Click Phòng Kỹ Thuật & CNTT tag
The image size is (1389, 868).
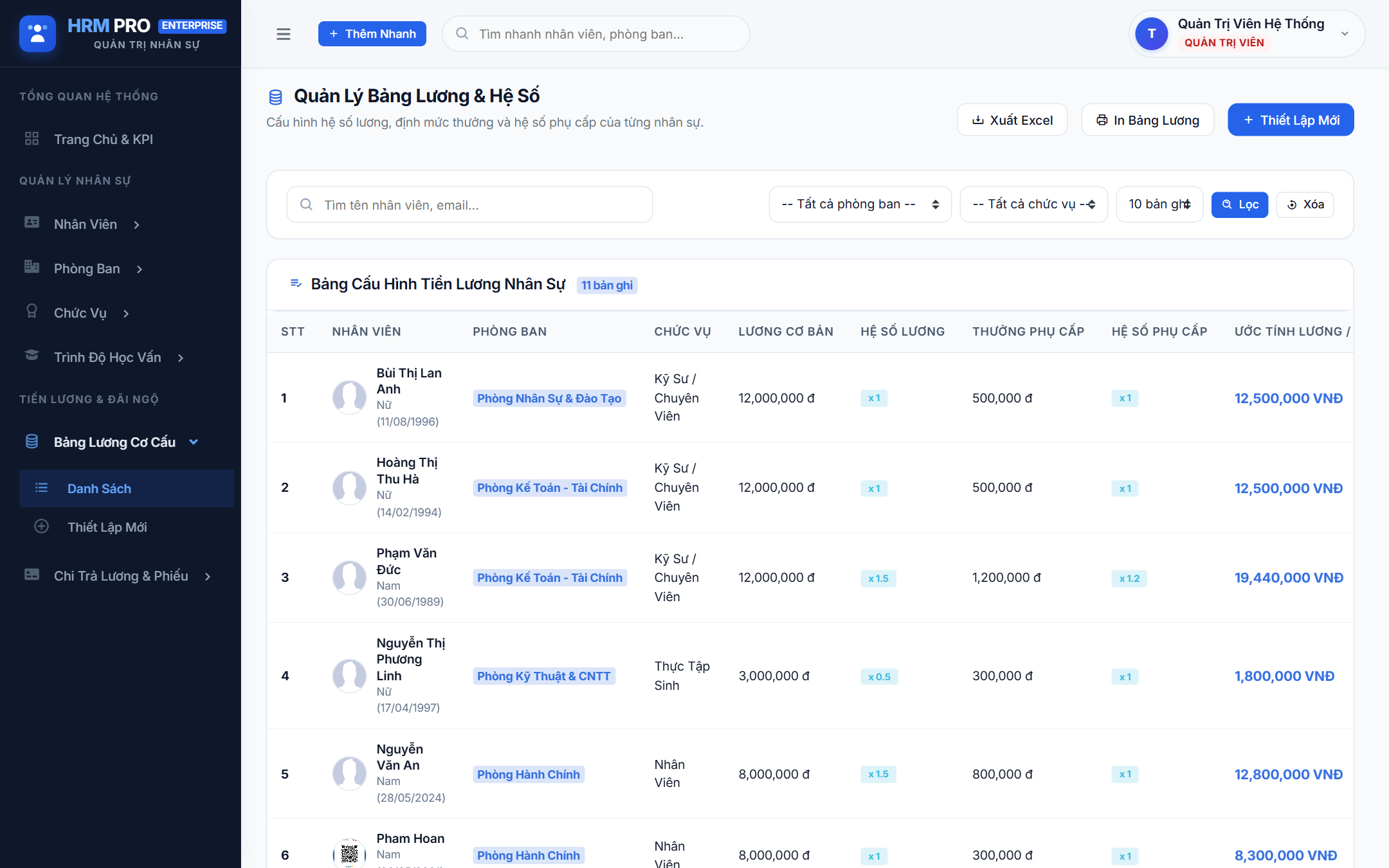(x=544, y=676)
